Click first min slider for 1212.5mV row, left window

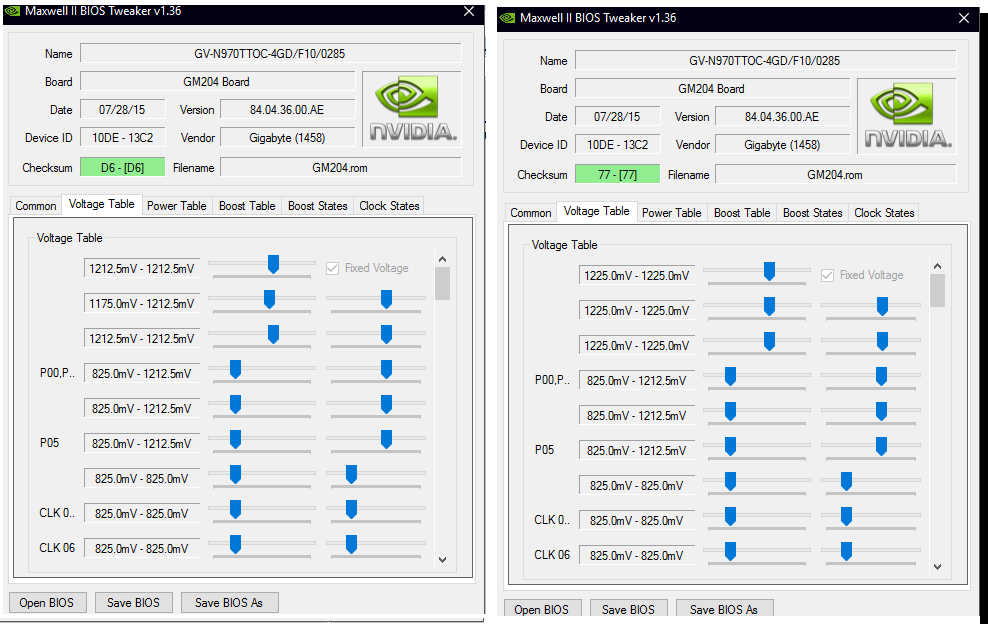click(273, 265)
